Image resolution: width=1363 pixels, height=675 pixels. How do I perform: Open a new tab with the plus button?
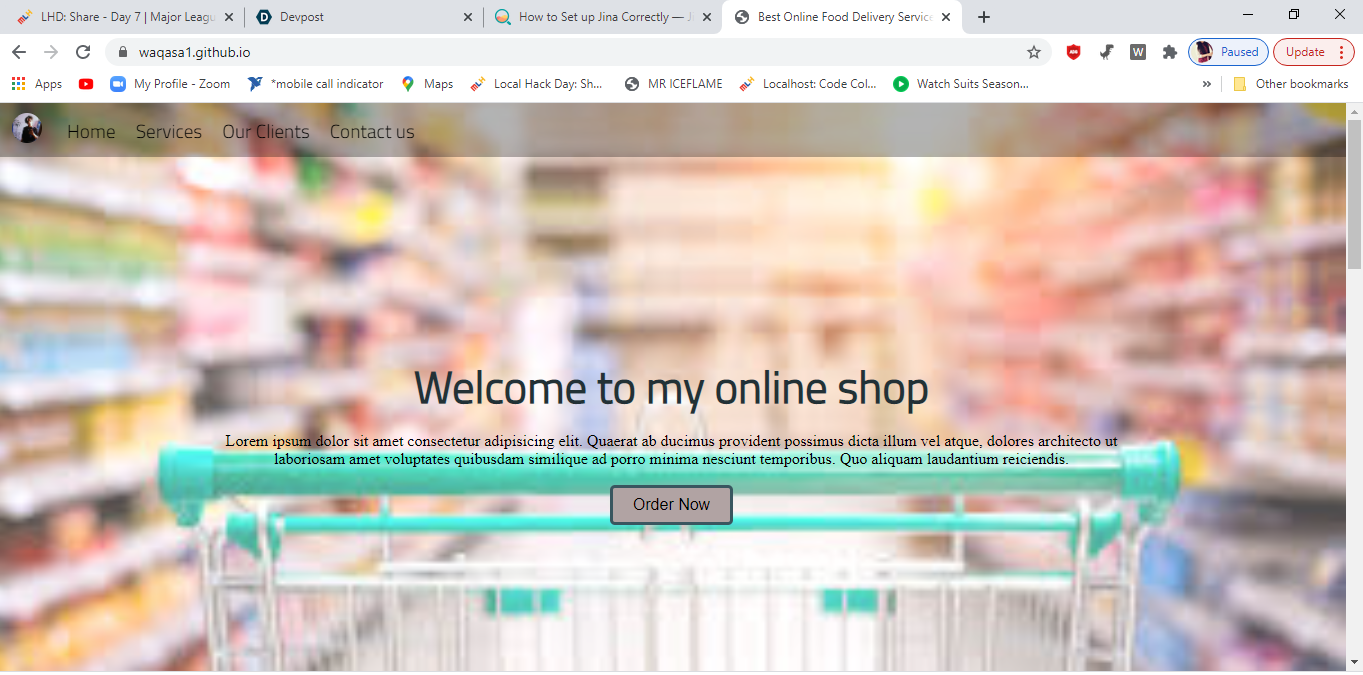click(984, 17)
